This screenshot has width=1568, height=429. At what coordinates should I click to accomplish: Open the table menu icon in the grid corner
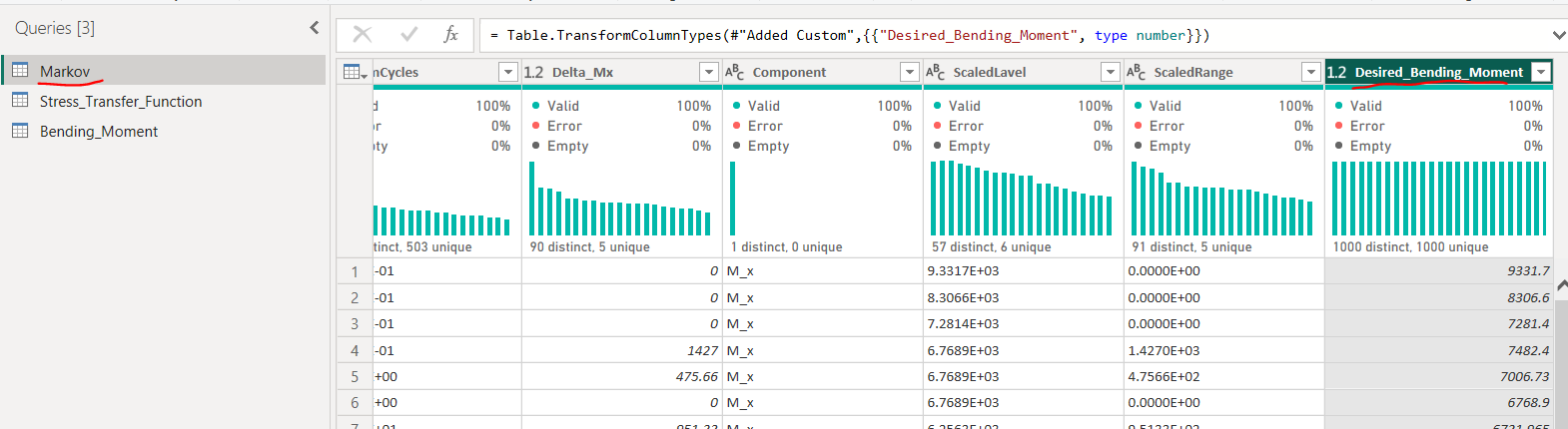355,72
